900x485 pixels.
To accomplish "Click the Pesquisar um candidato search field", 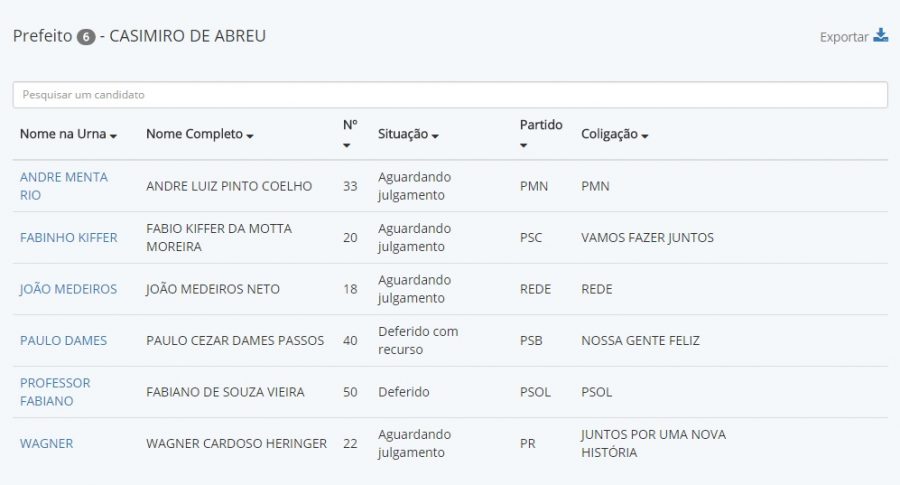I will (450, 95).
